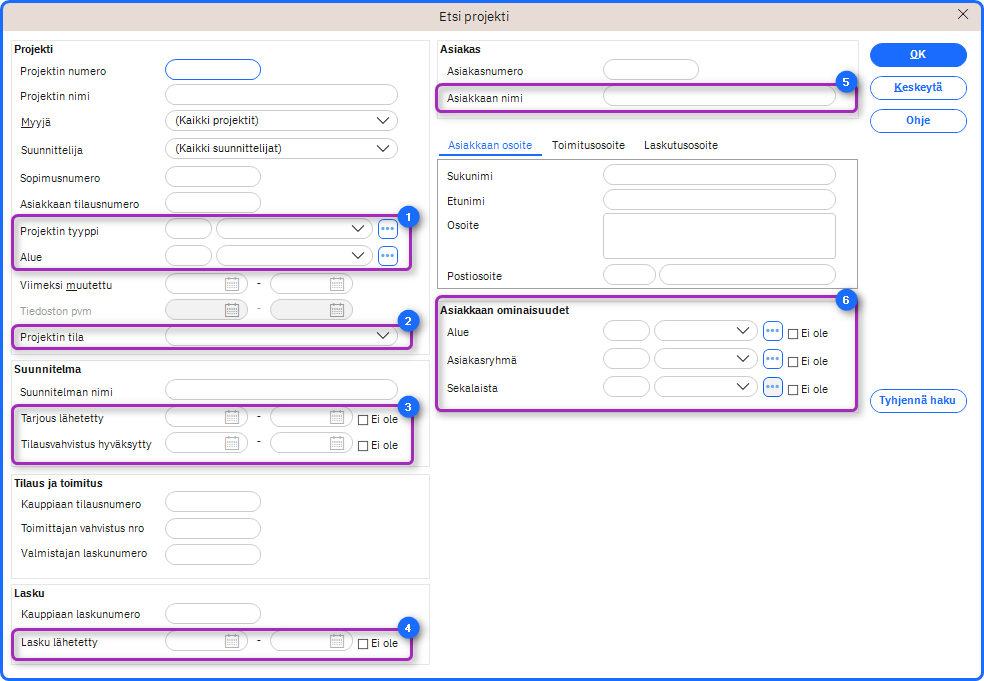Viewport: 984px width, 681px height.
Task: Open calendar for Tilausvahvistus hyväksytty end date
Action: point(337,443)
